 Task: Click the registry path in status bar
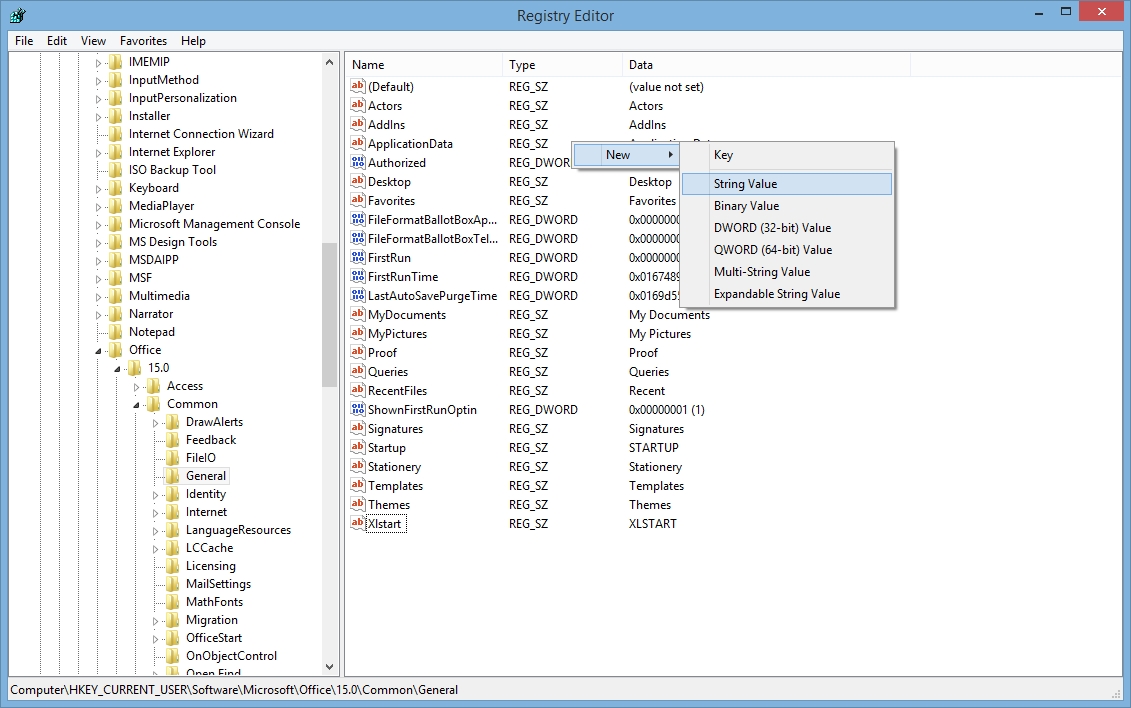[x=234, y=690]
